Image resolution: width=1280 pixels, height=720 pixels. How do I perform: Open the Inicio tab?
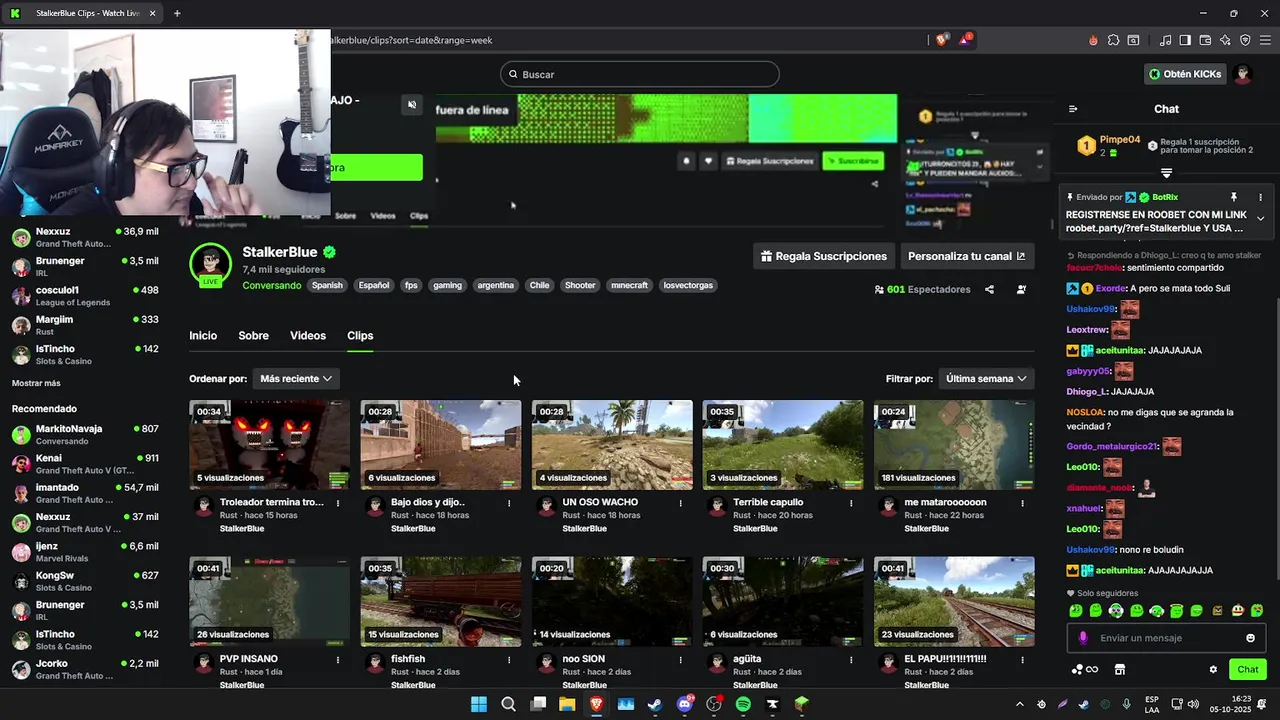coord(203,336)
